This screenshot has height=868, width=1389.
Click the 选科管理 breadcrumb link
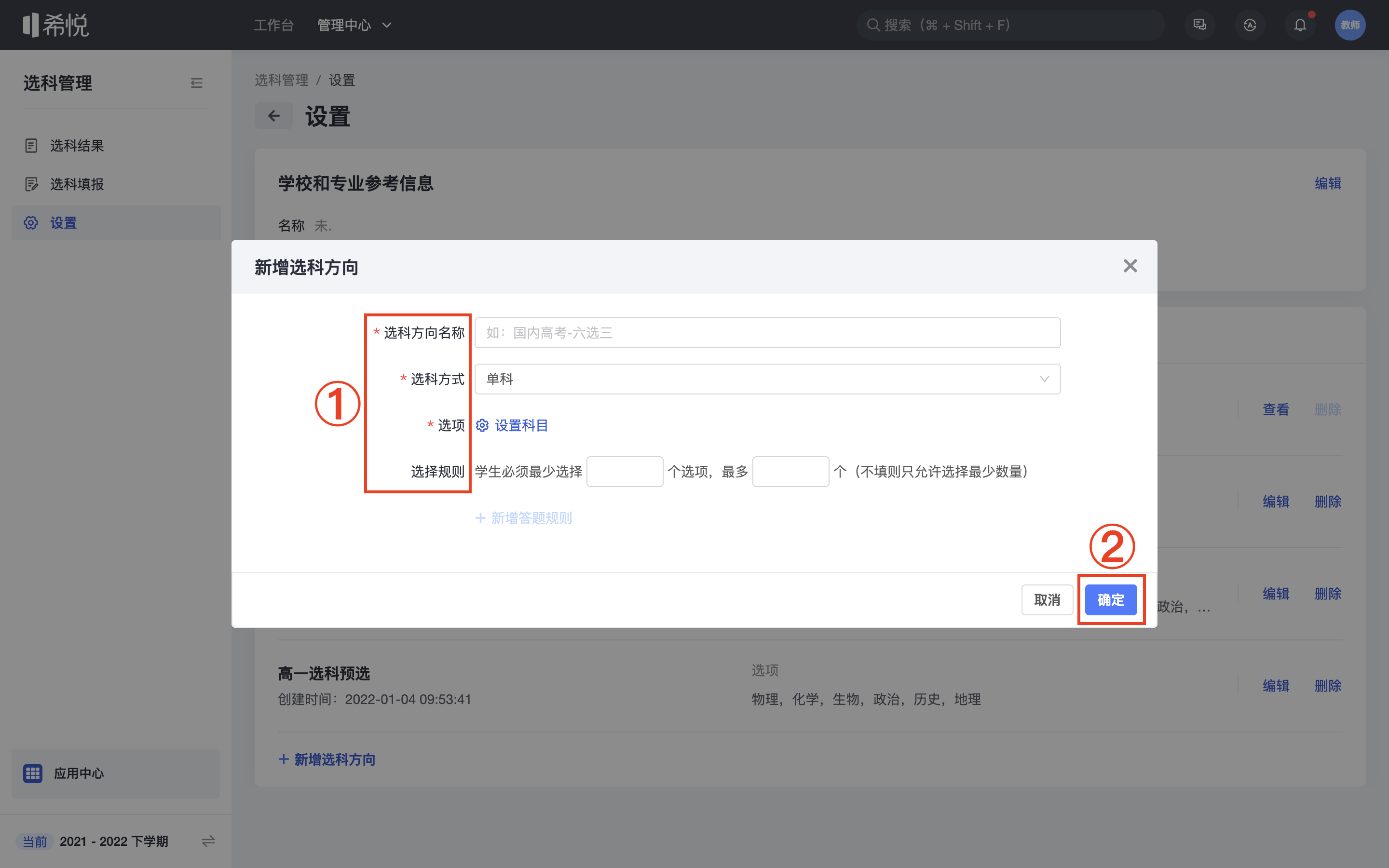point(281,81)
